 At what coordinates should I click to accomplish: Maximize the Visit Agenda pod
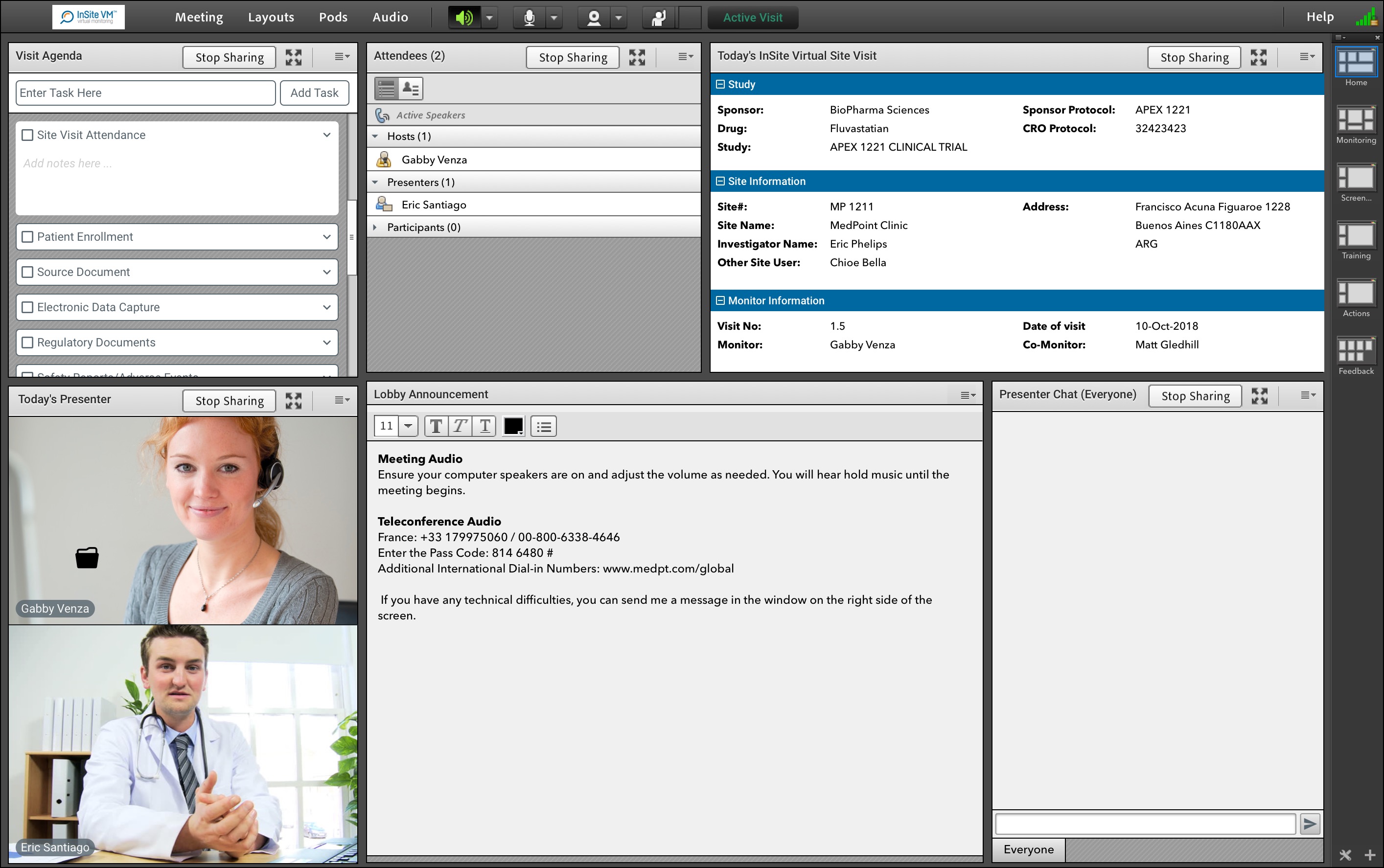[294, 57]
